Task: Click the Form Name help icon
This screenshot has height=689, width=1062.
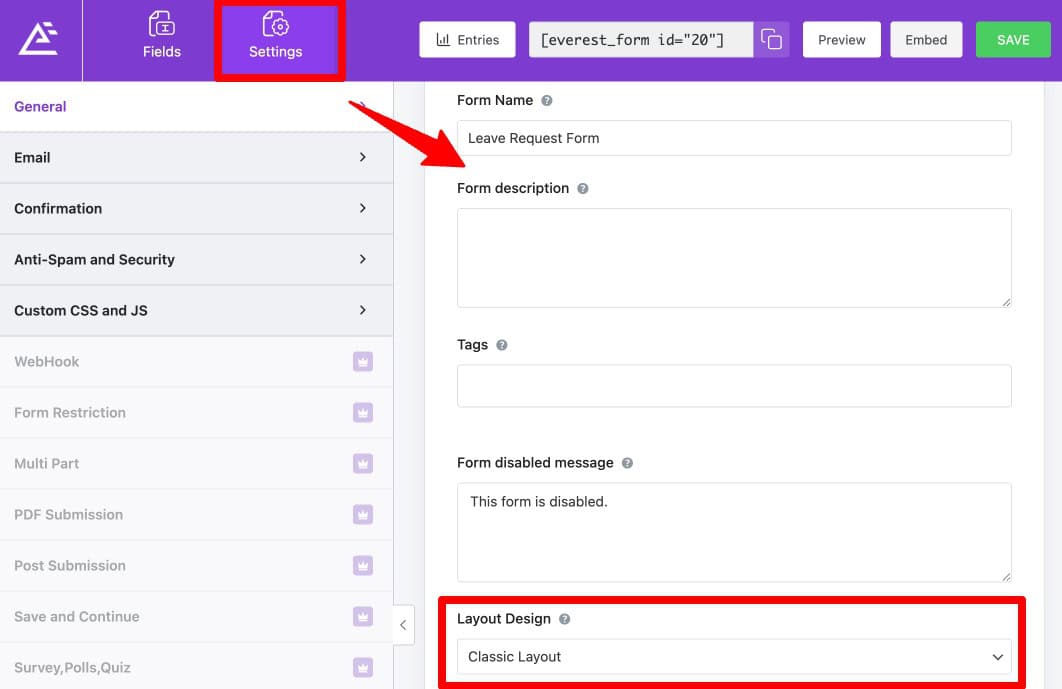Action: [547, 100]
